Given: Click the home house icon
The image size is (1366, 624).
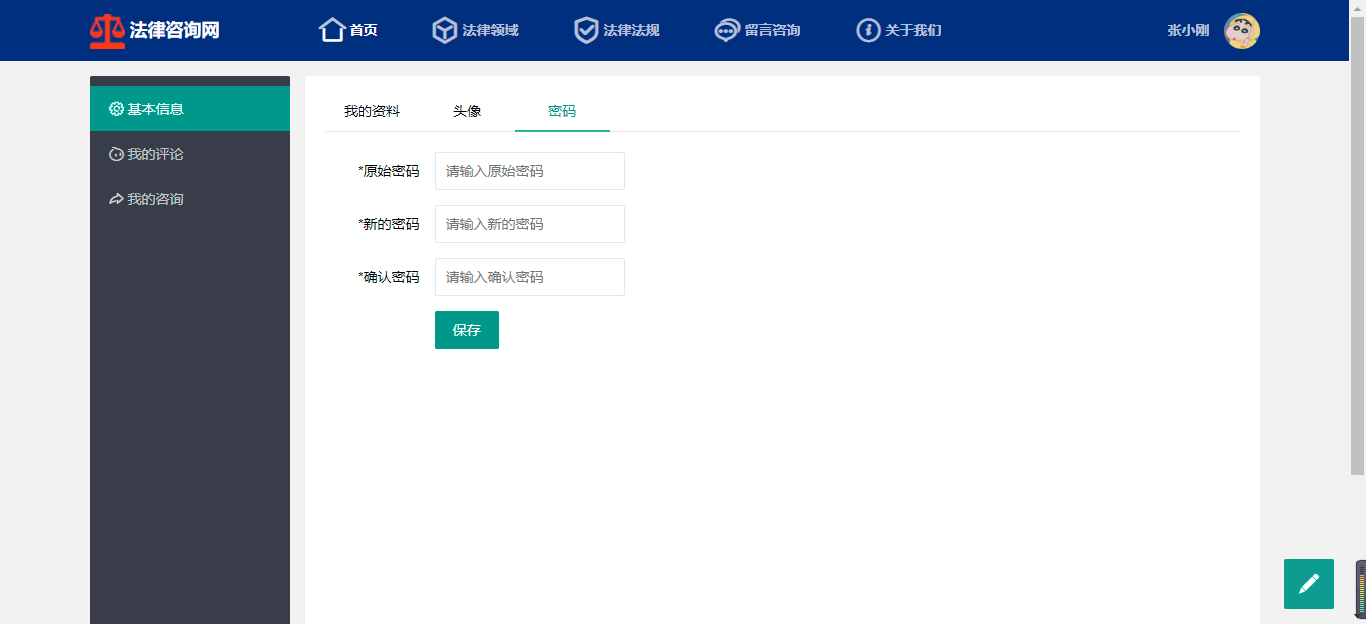Looking at the screenshot, I should (x=332, y=30).
